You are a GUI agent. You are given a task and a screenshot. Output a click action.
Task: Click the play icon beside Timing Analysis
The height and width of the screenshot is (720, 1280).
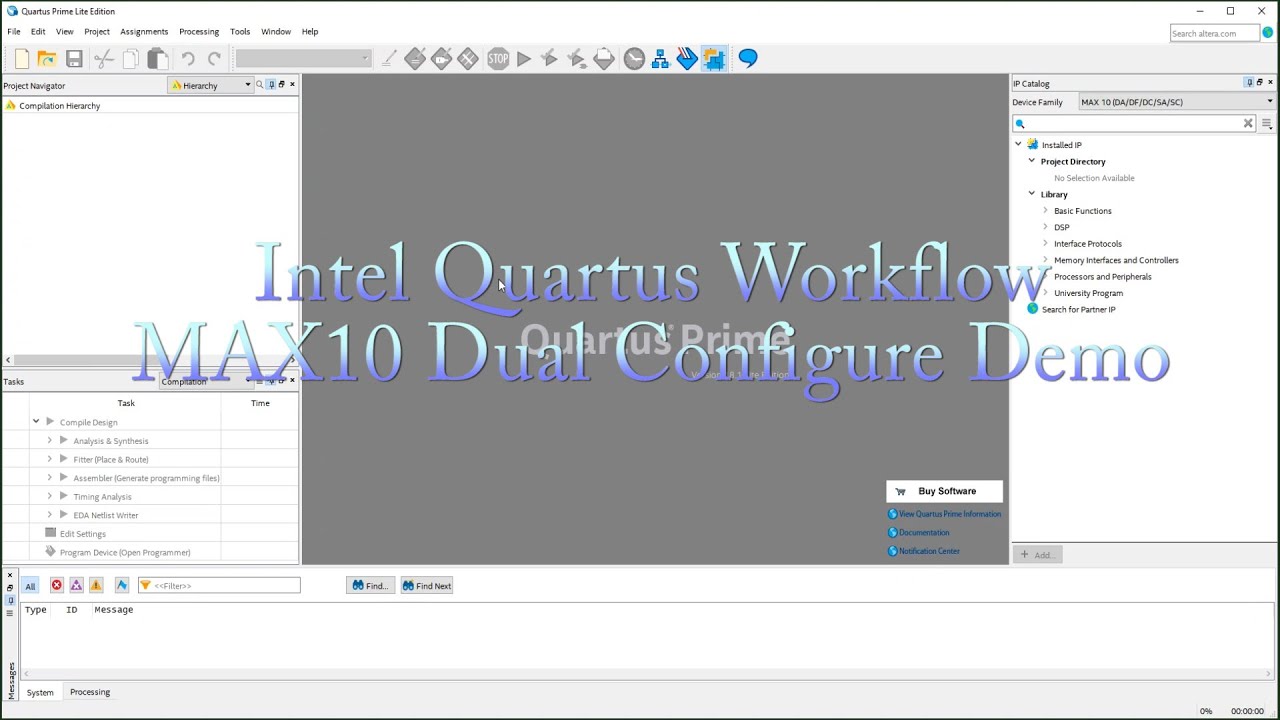tap(64, 496)
